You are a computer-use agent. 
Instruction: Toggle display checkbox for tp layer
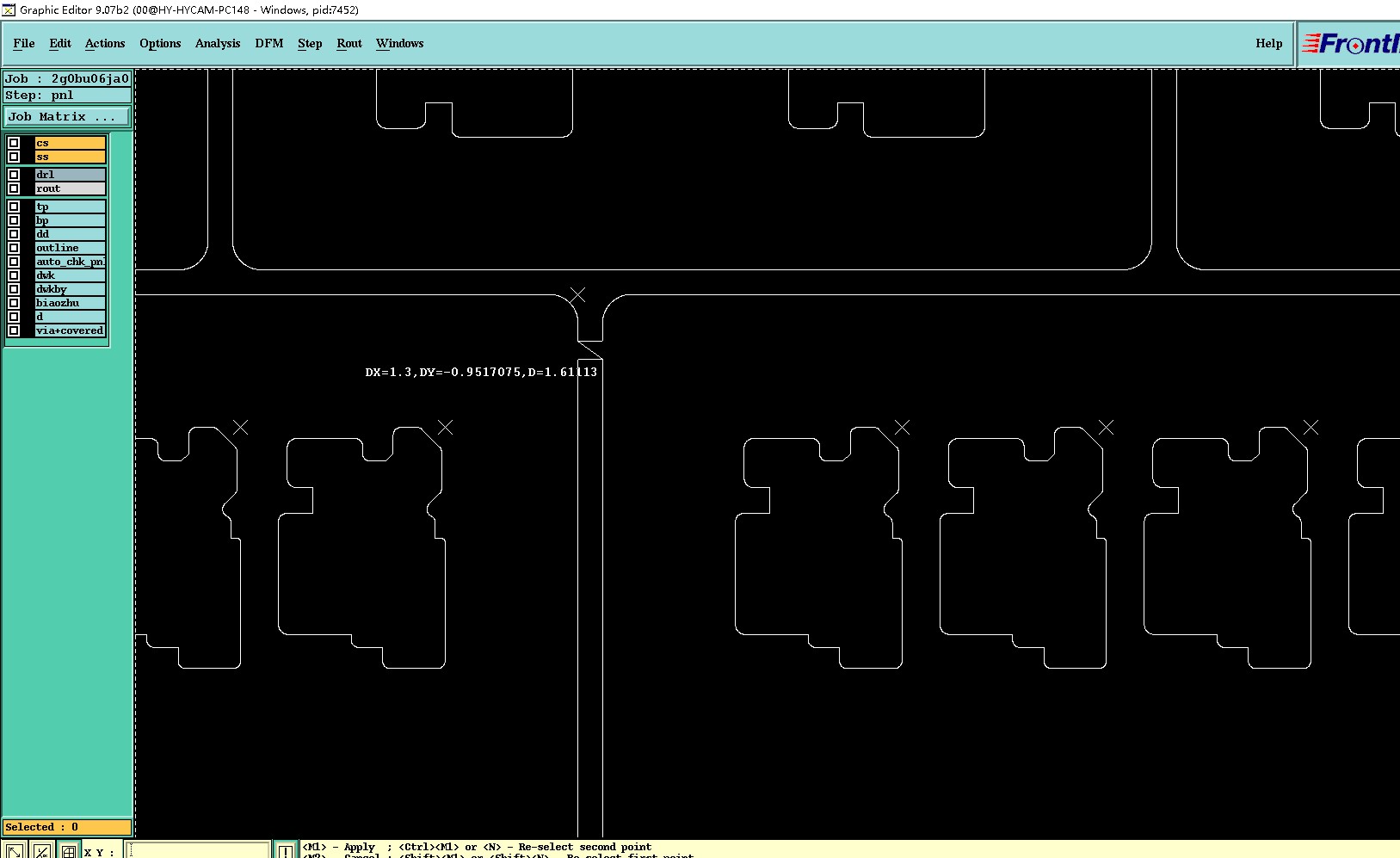tap(14, 207)
